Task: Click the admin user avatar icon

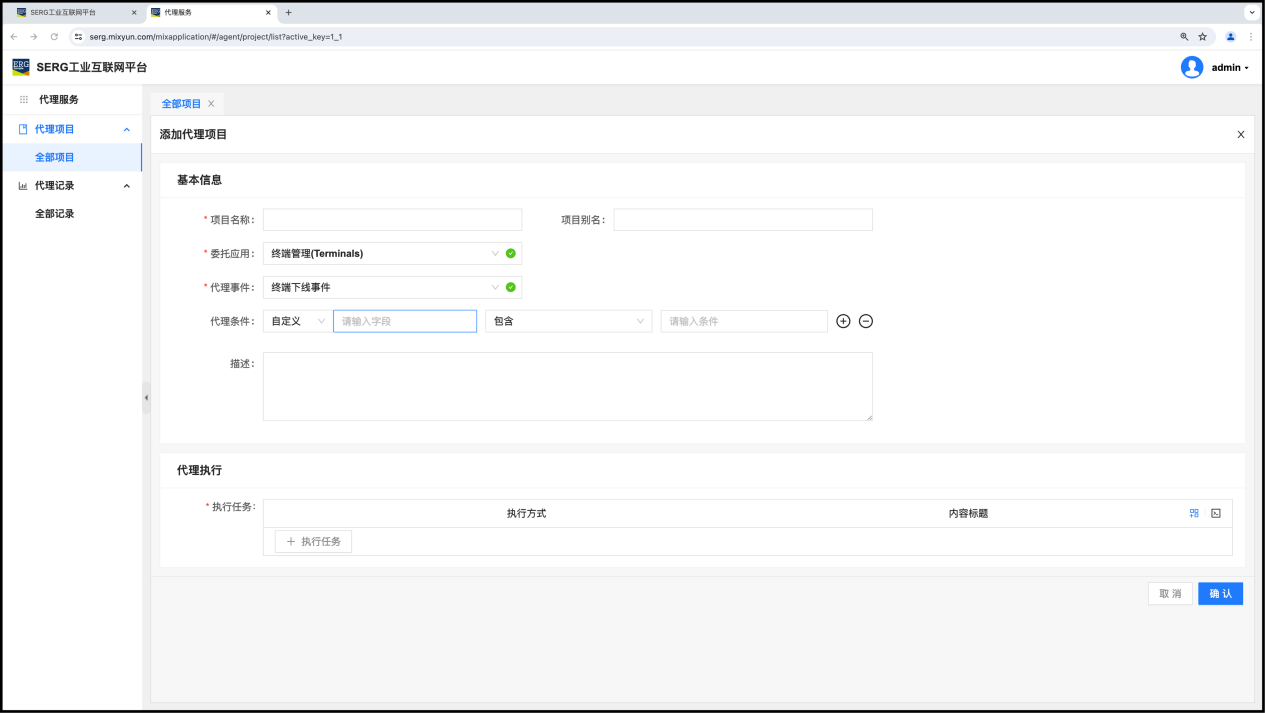Action: 1192,67
